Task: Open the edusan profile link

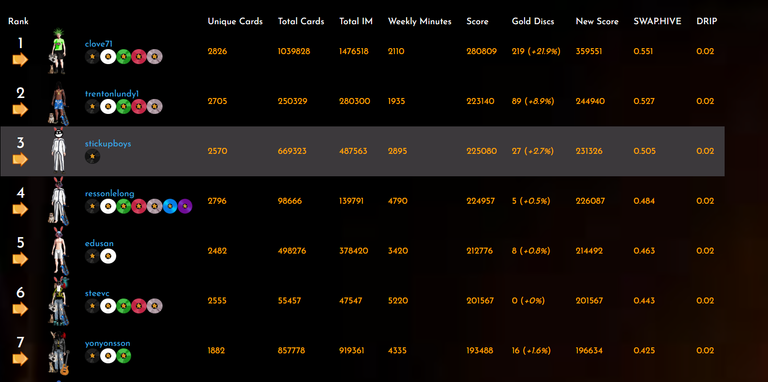Action: (x=99, y=244)
